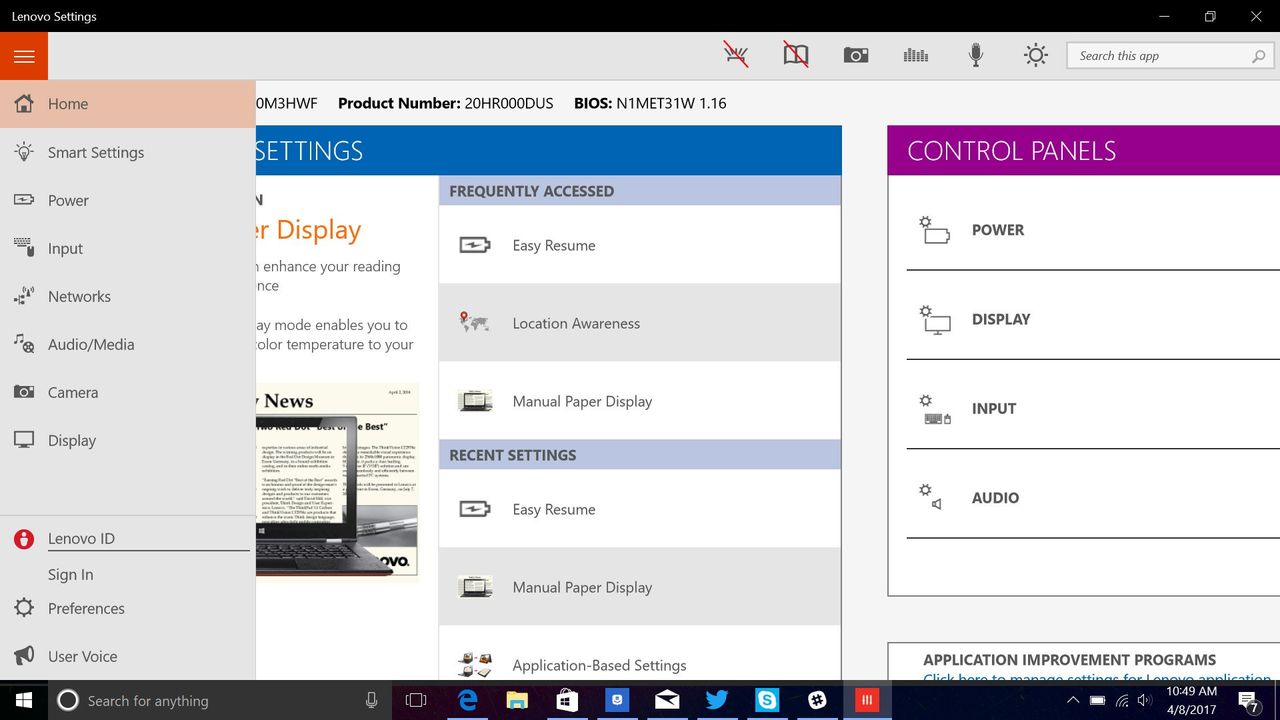Toggle the crossed-out book reading mode icon

(x=796, y=55)
